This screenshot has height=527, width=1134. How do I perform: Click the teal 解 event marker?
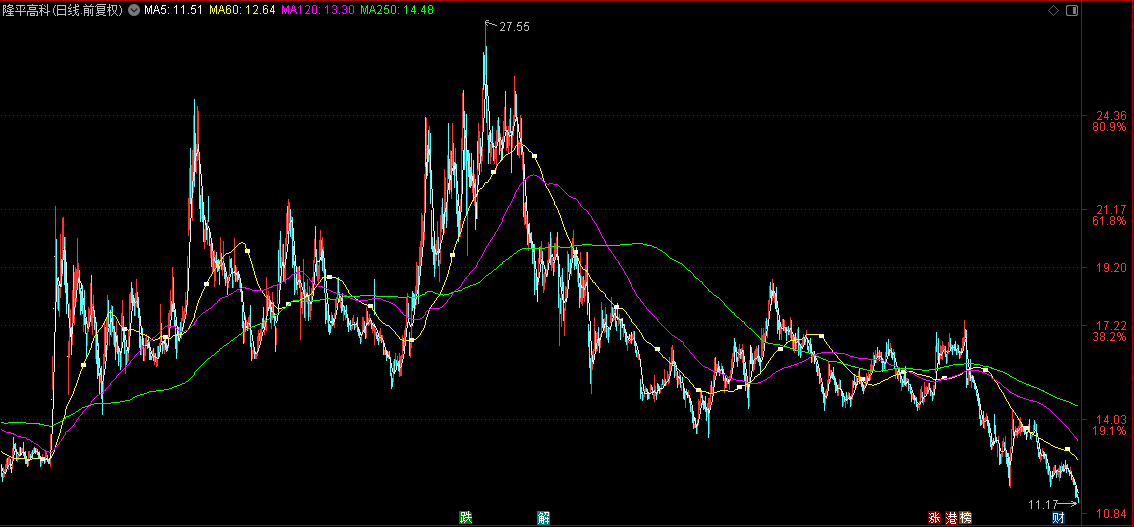pyautogui.click(x=543, y=518)
